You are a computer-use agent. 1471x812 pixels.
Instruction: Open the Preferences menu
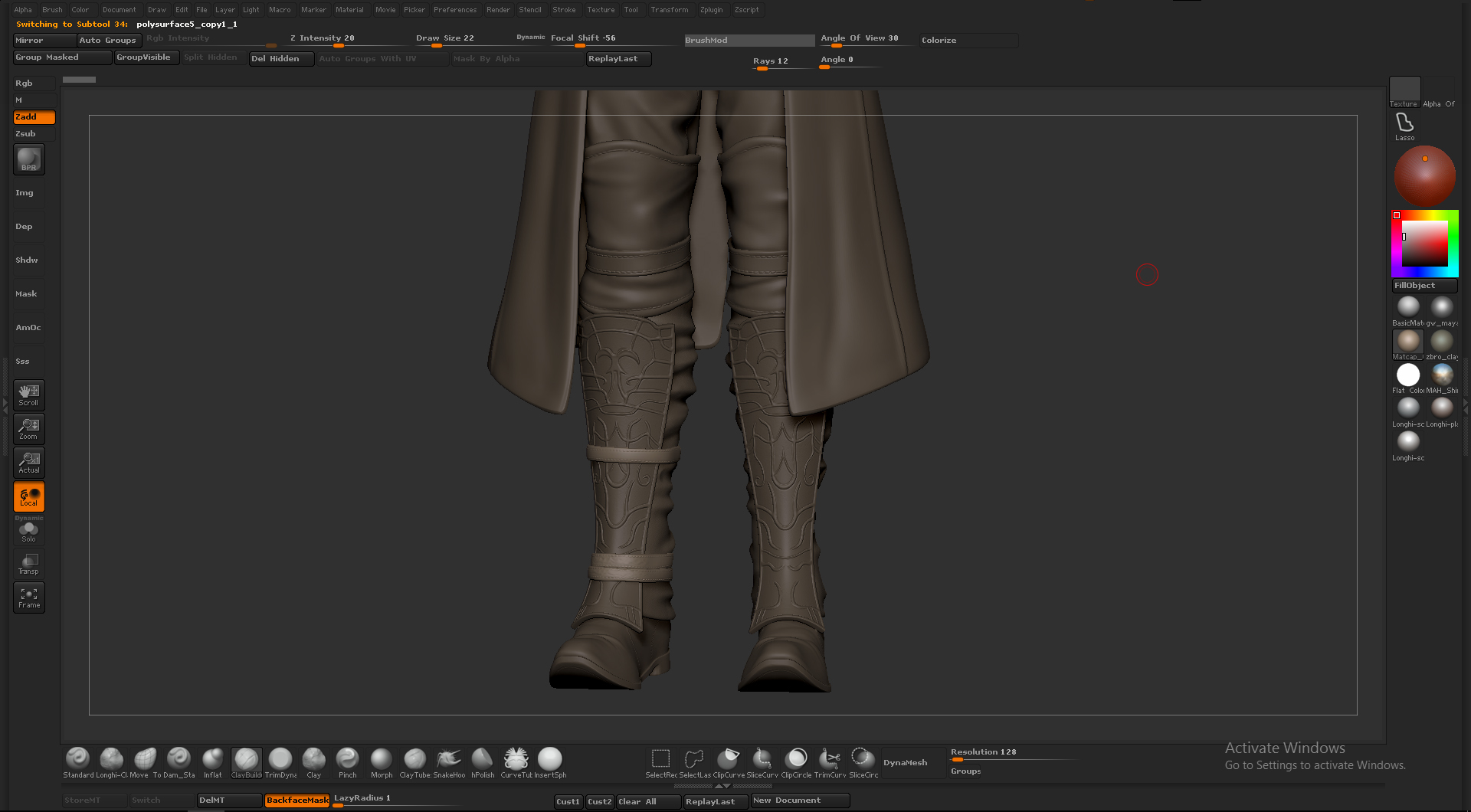[x=454, y=10]
